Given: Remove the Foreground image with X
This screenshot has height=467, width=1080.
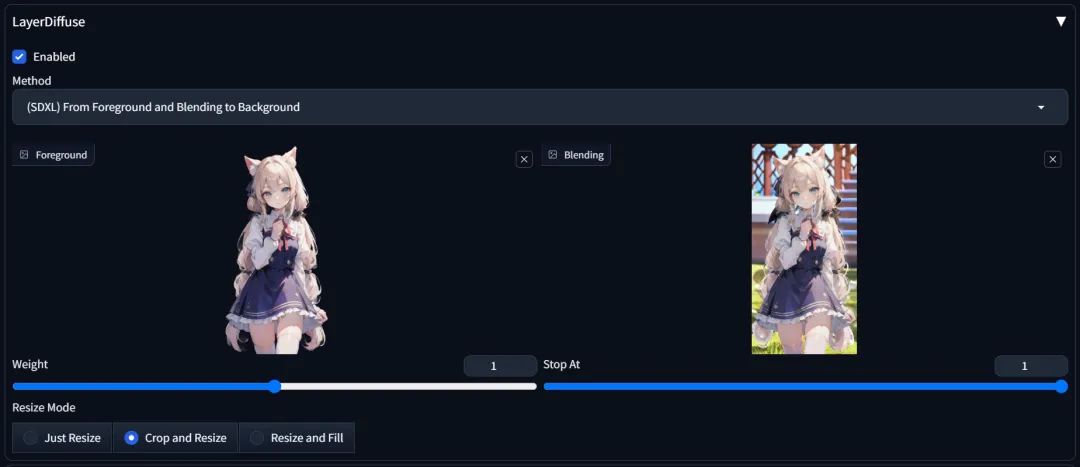Looking at the screenshot, I should [524, 159].
